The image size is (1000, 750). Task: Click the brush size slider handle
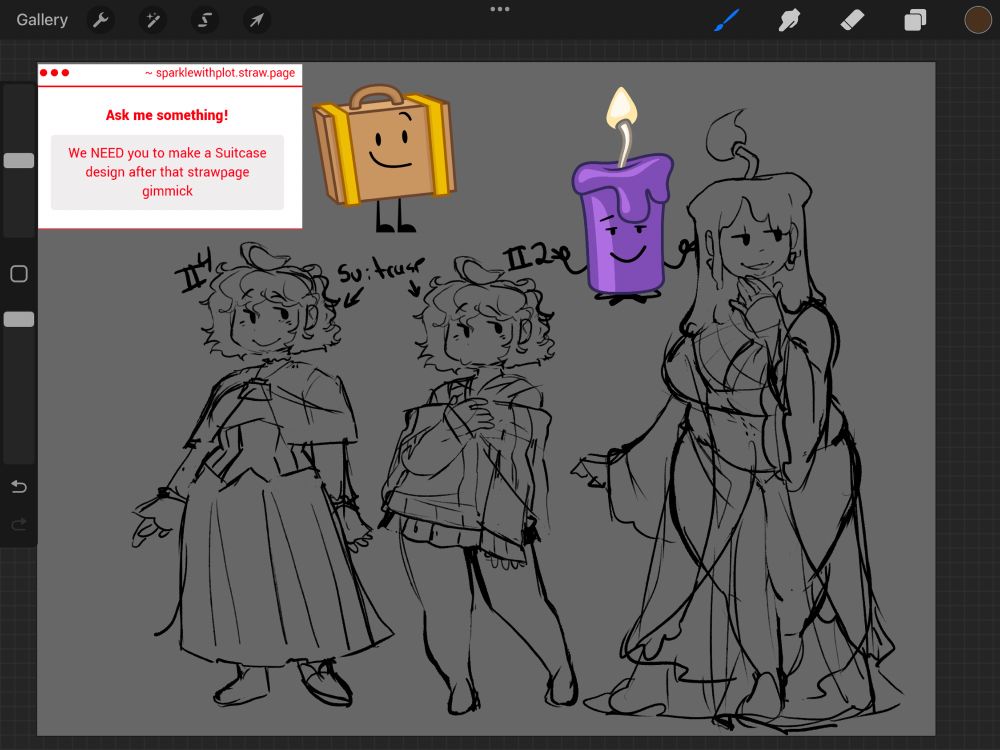(x=19, y=161)
